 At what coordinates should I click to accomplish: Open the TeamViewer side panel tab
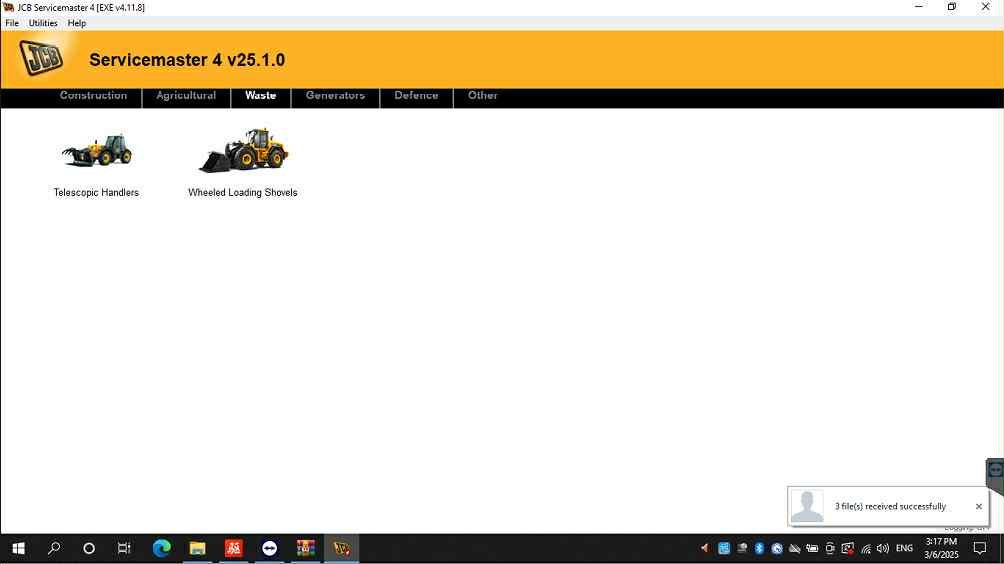point(995,475)
